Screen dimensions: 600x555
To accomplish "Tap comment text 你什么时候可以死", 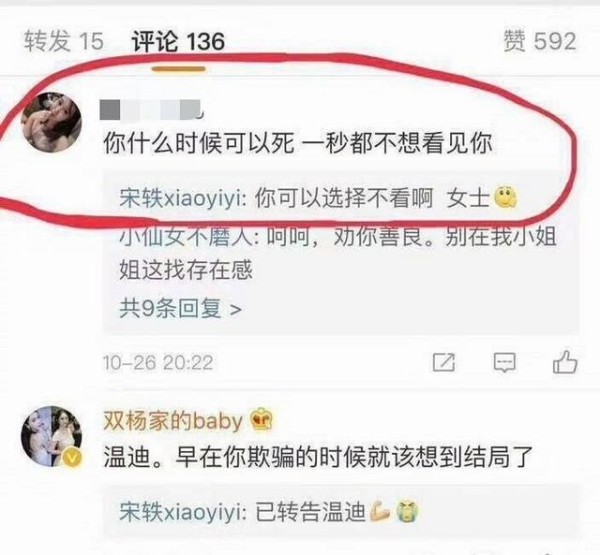I will tap(199, 144).
